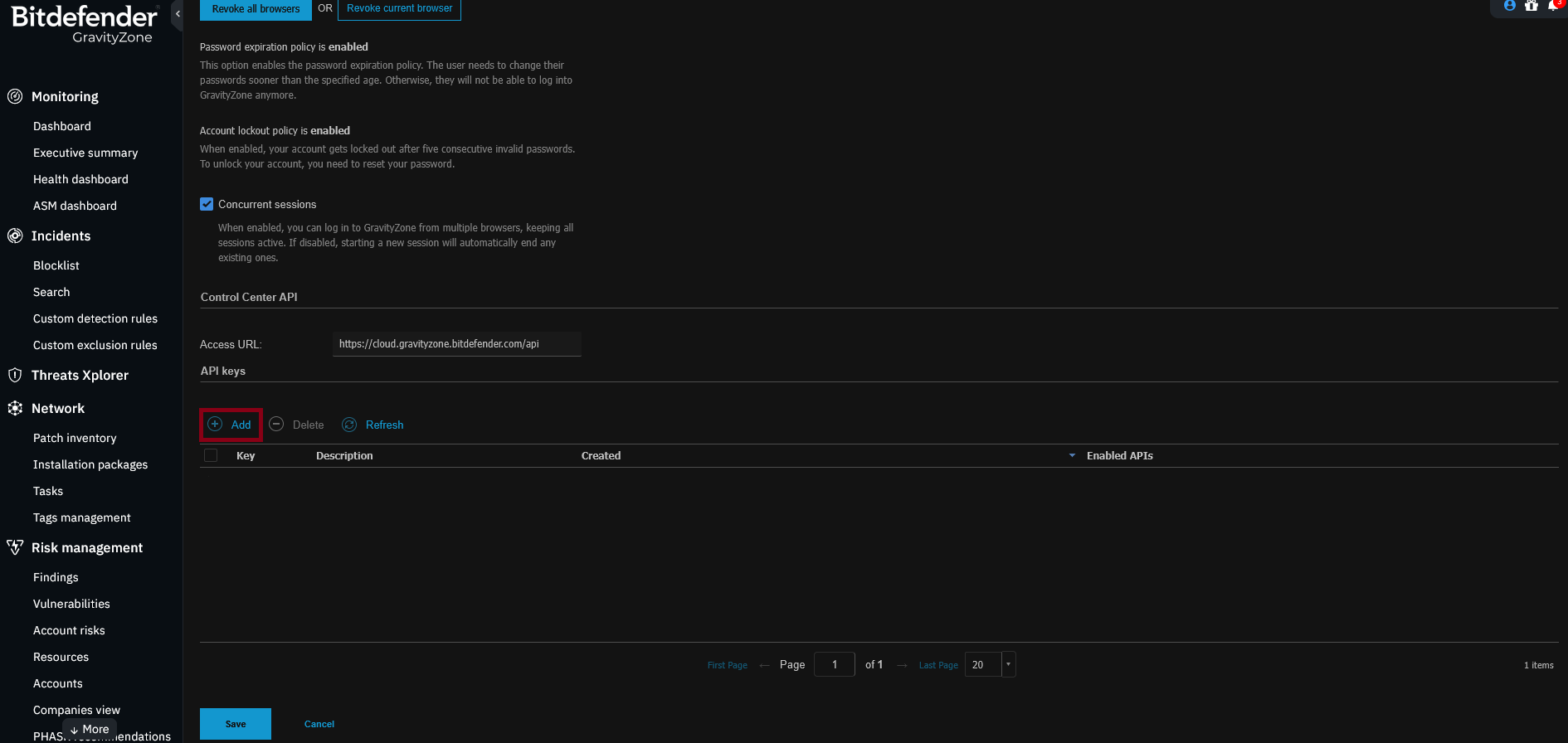This screenshot has width=1568, height=743.
Task: Open Tags management
Action: (82, 517)
